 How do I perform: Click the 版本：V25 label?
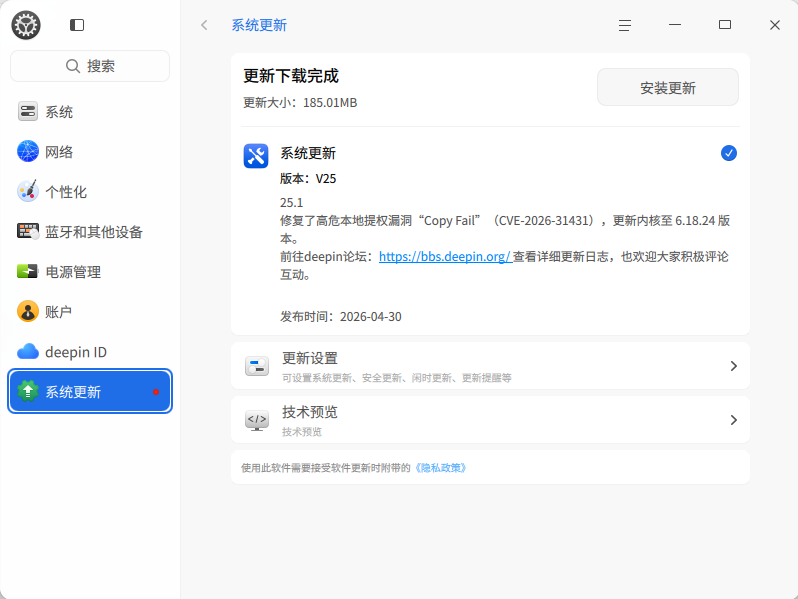(308, 179)
